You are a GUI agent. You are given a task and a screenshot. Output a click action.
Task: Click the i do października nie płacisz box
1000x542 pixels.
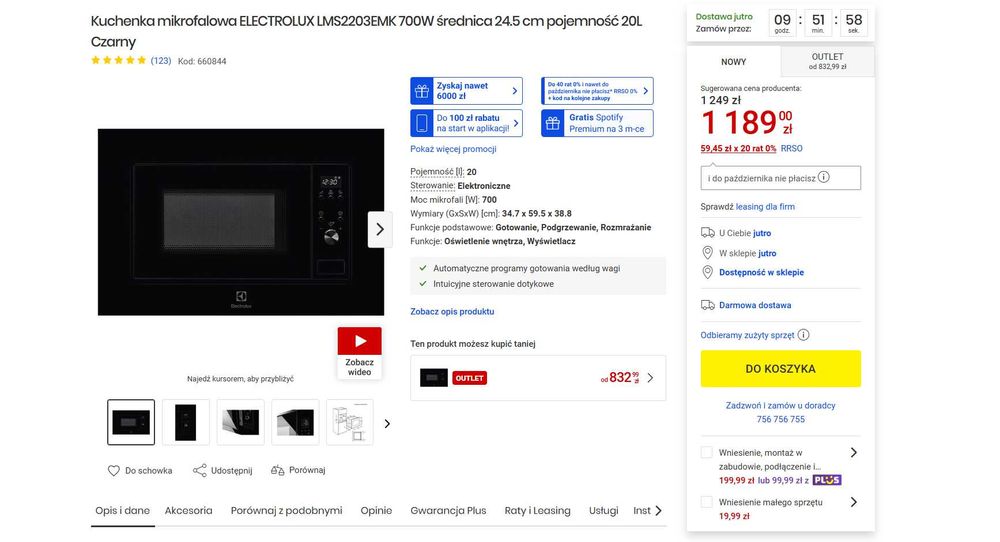(781, 178)
